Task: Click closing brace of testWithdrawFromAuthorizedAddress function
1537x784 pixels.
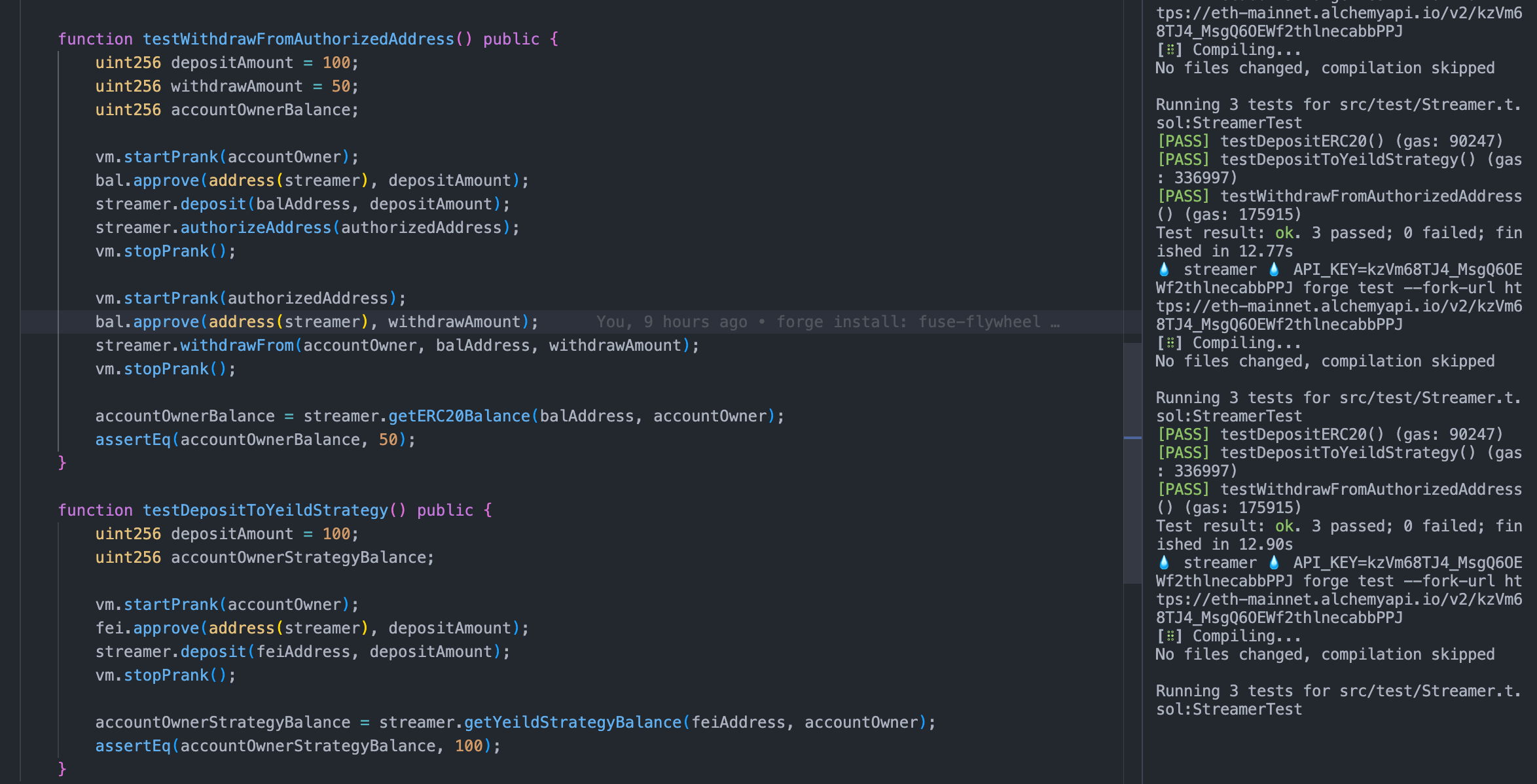Action: click(62, 463)
